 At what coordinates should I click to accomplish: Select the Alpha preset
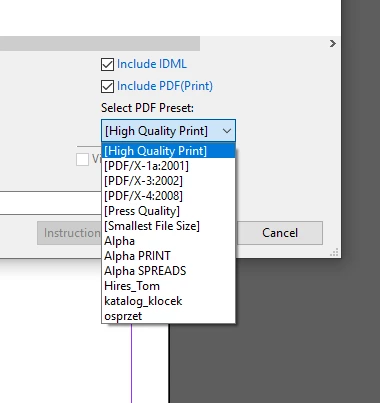pyautogui.click(x=168, y=241)
